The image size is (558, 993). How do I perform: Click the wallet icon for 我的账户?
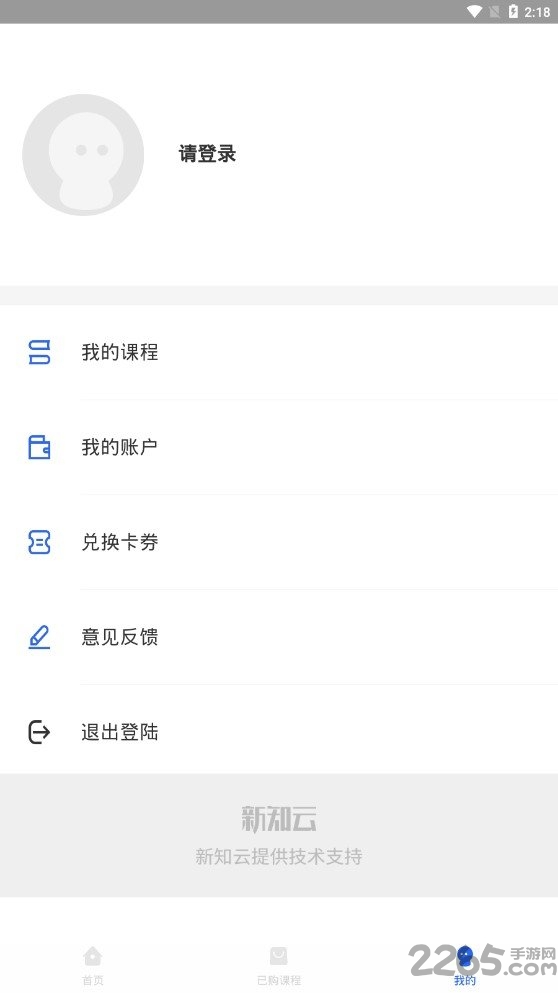click(39, 447)
